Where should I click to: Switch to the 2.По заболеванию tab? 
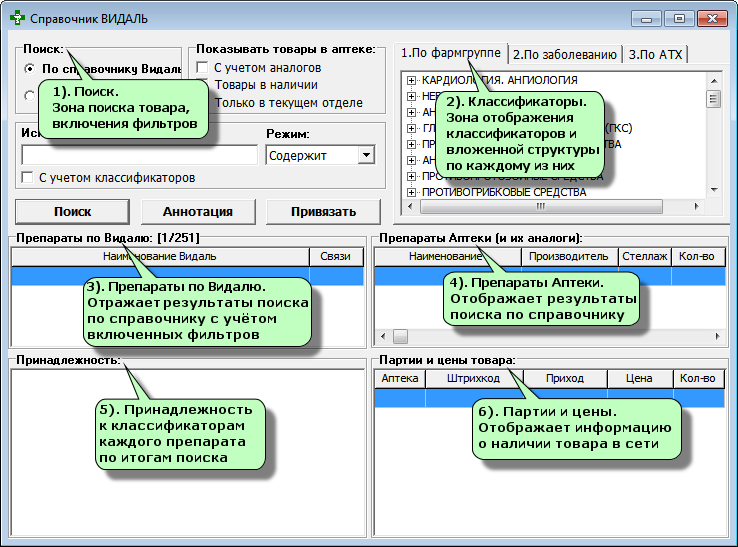[x=565, y=55]
